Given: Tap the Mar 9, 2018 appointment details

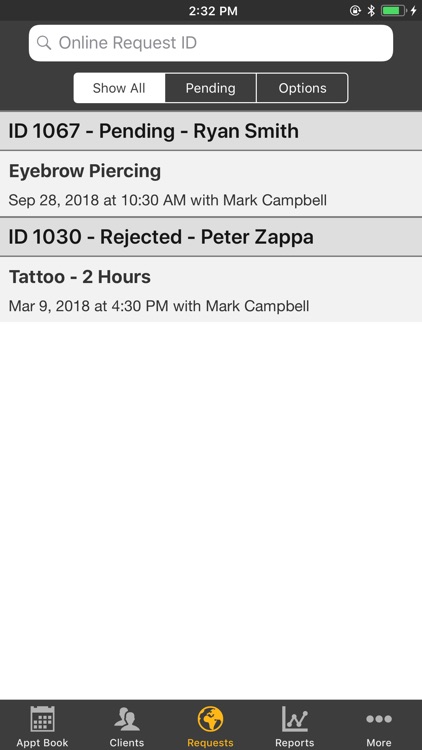Looking at the screenshot, I should [x=159, y=306].
